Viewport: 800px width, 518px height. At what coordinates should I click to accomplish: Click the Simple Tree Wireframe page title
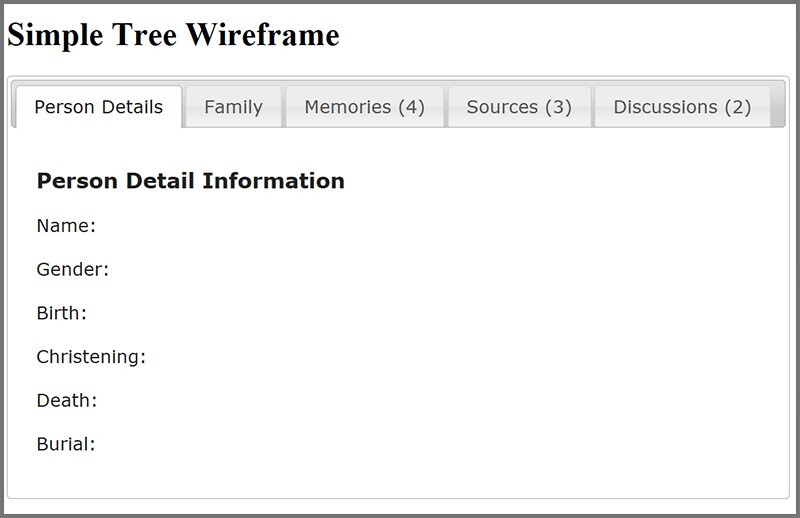(173, 35)
